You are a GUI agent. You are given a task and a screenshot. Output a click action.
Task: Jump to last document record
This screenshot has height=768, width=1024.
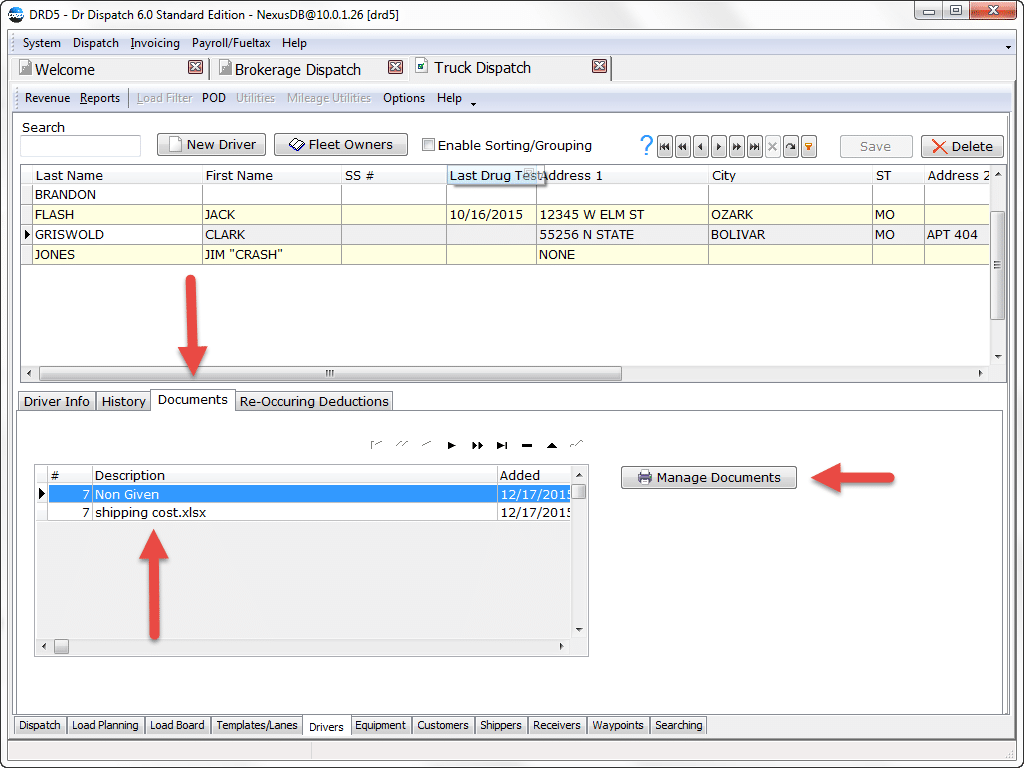coord(500,445)
